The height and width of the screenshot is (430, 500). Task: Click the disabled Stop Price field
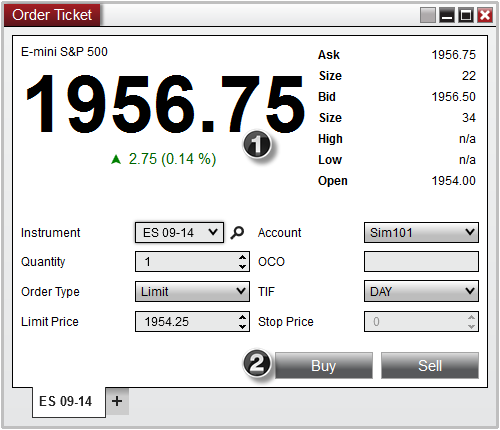pos(421,322)
